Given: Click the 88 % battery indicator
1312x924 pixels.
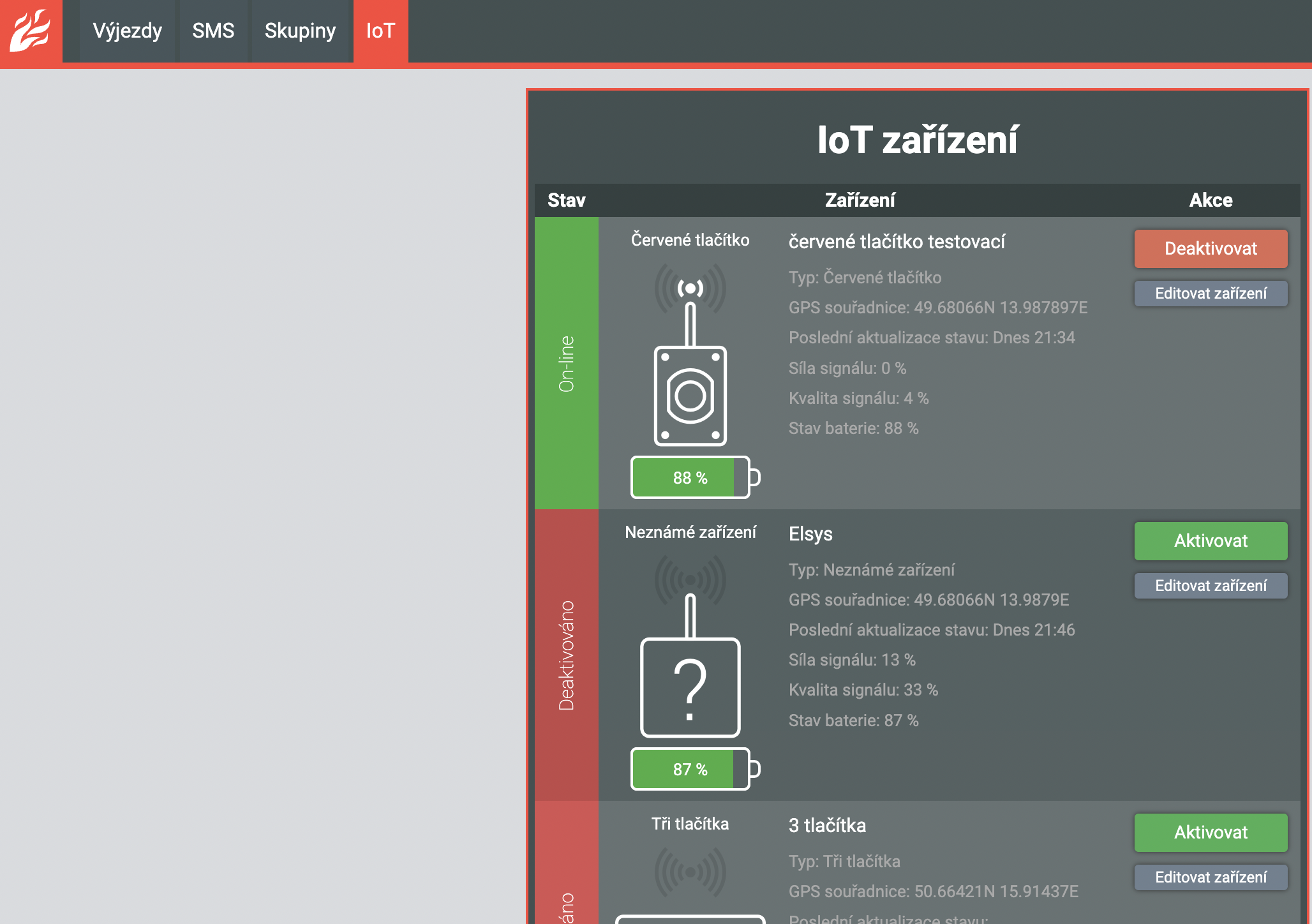Looking at the screenshot, I should (x=690, y=478).
